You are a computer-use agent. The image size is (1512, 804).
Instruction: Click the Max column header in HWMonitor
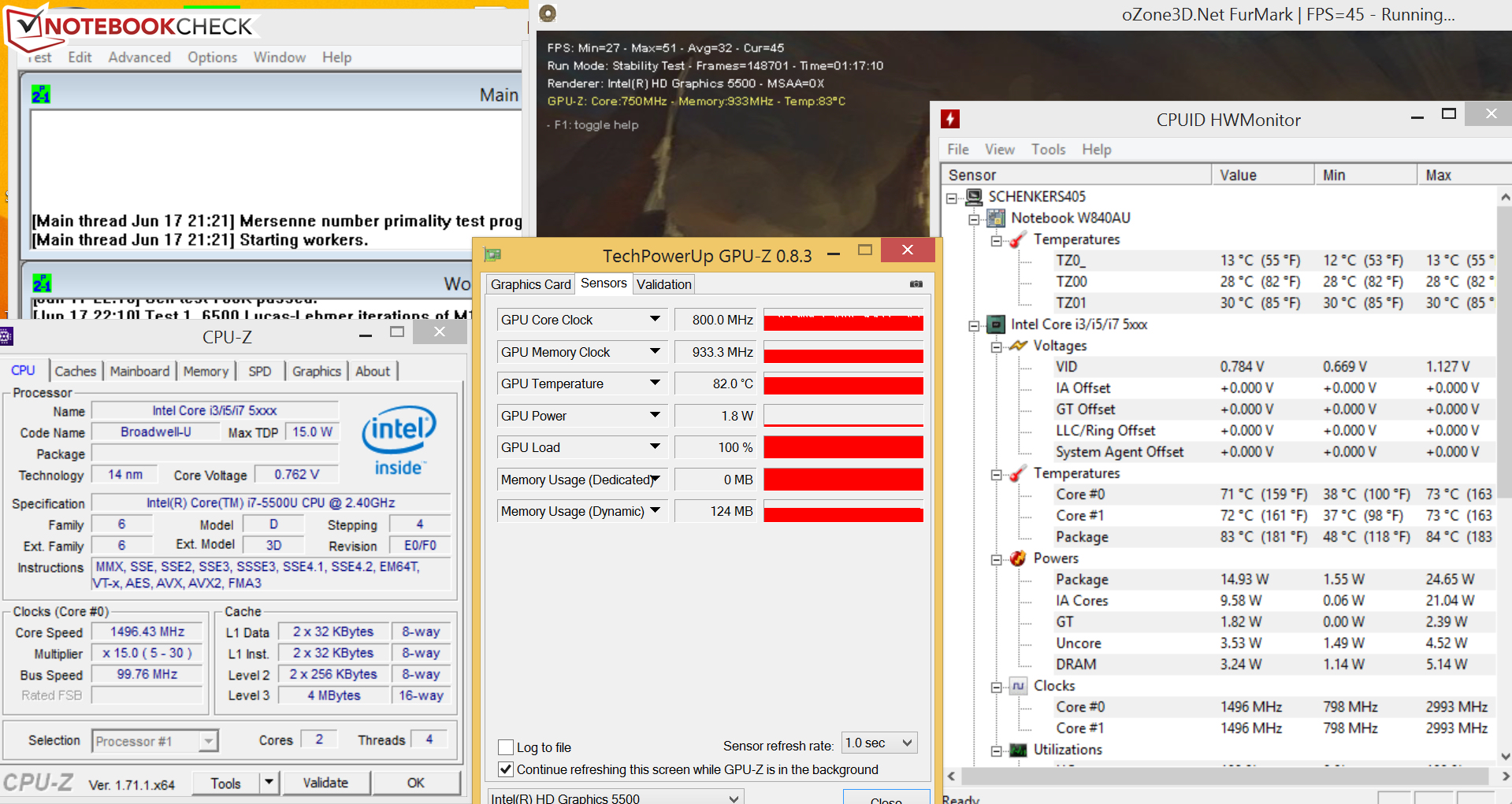coord(1464,175)
